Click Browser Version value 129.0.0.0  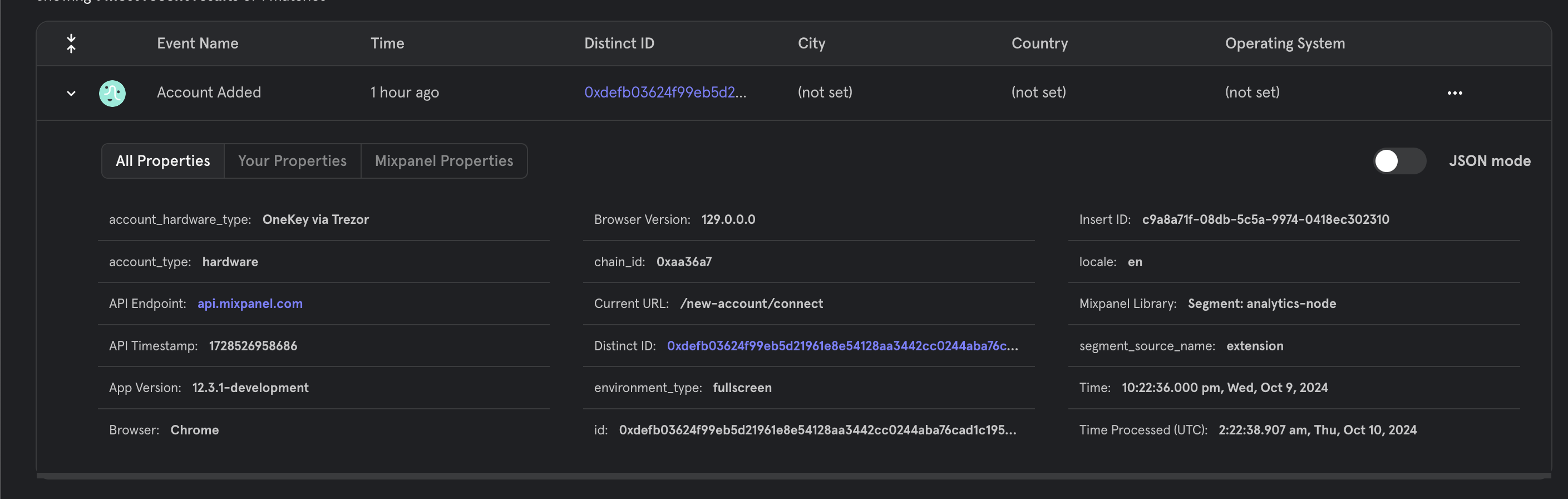click(x=728, y=219)
